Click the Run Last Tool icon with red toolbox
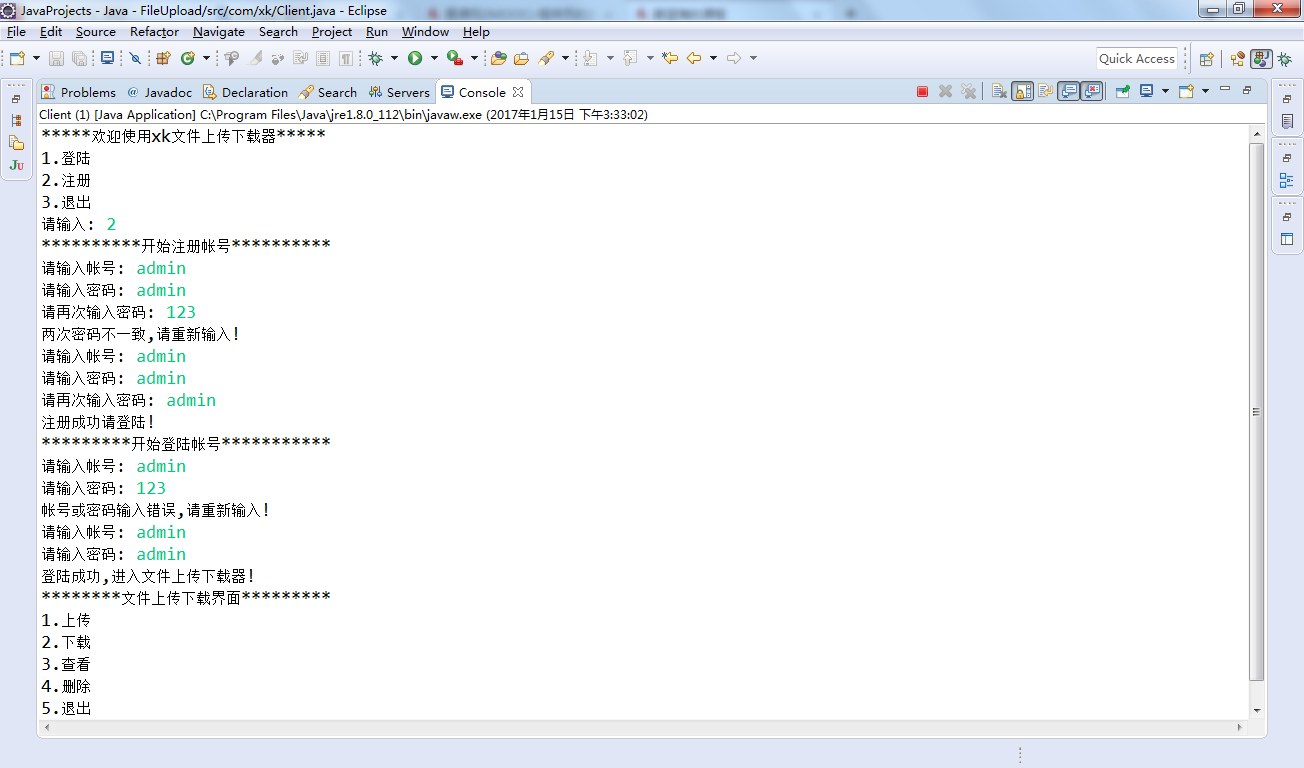1304x768 pixels. 455,58
